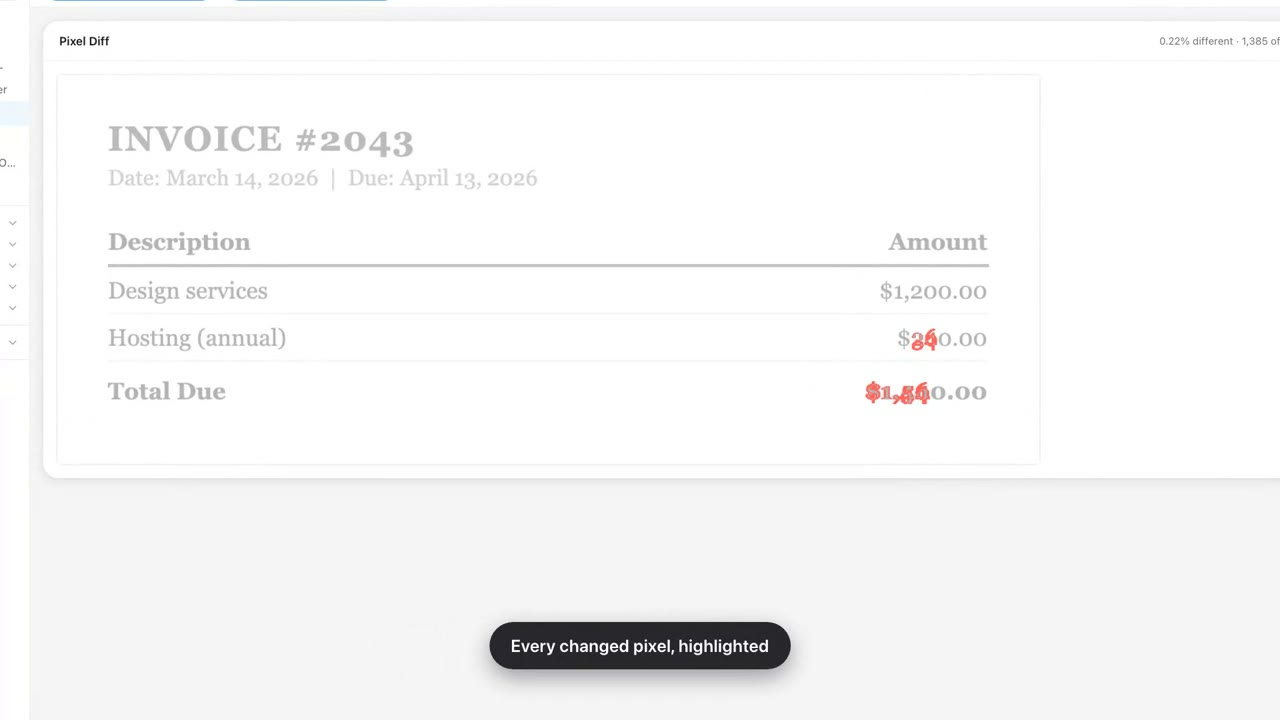1280x720 pixels.
Task: Inspect the red highlighted Hosting amount diff
Action: pyautogui.click(x=924, y=340)
